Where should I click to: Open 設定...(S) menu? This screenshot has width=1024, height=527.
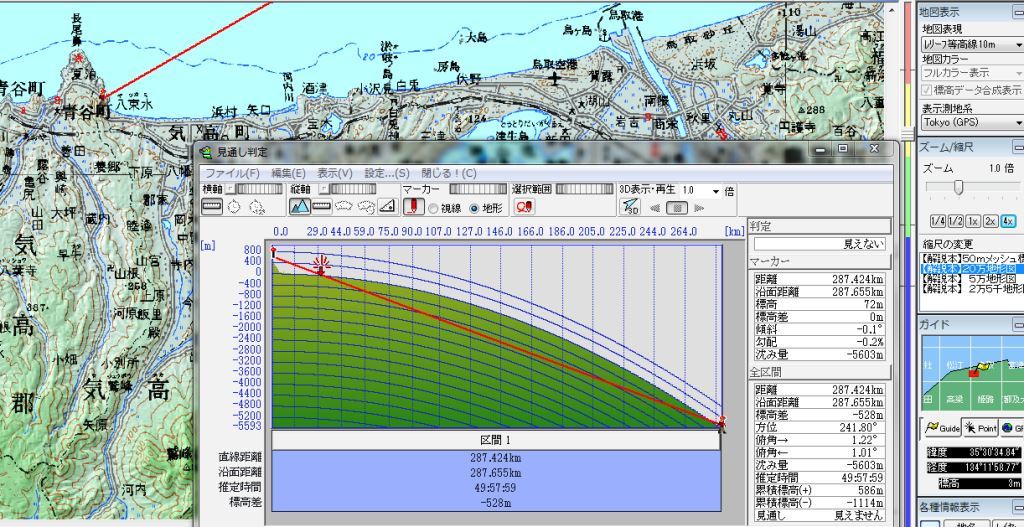387,173
